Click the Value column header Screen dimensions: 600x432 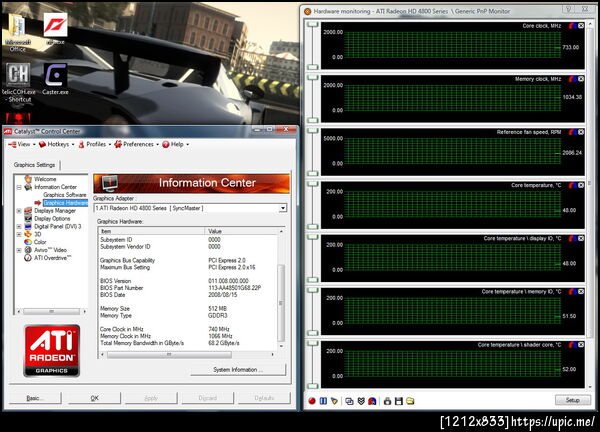coord(241,231)
